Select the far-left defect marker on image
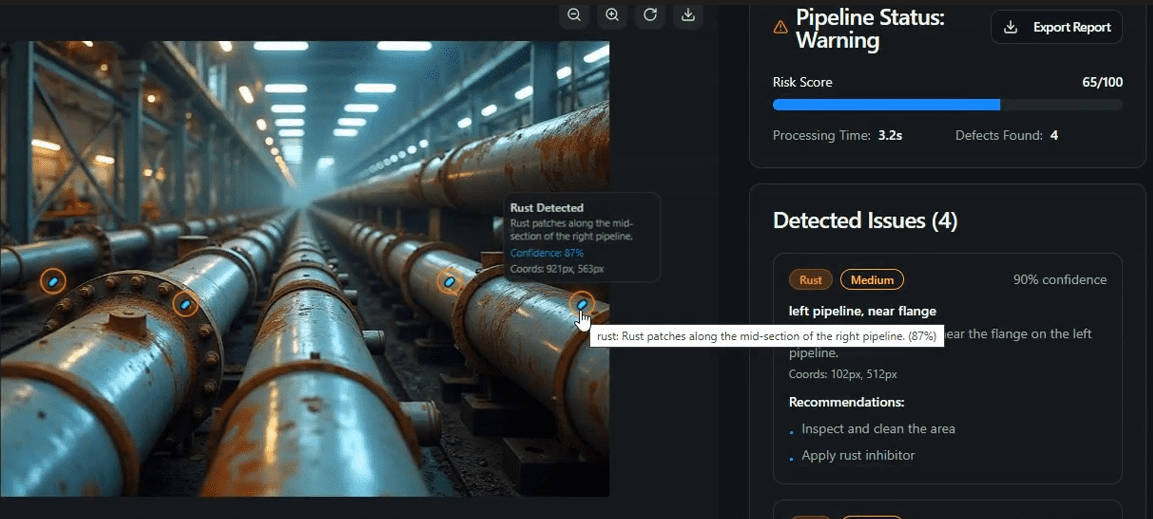 (53, 282)
